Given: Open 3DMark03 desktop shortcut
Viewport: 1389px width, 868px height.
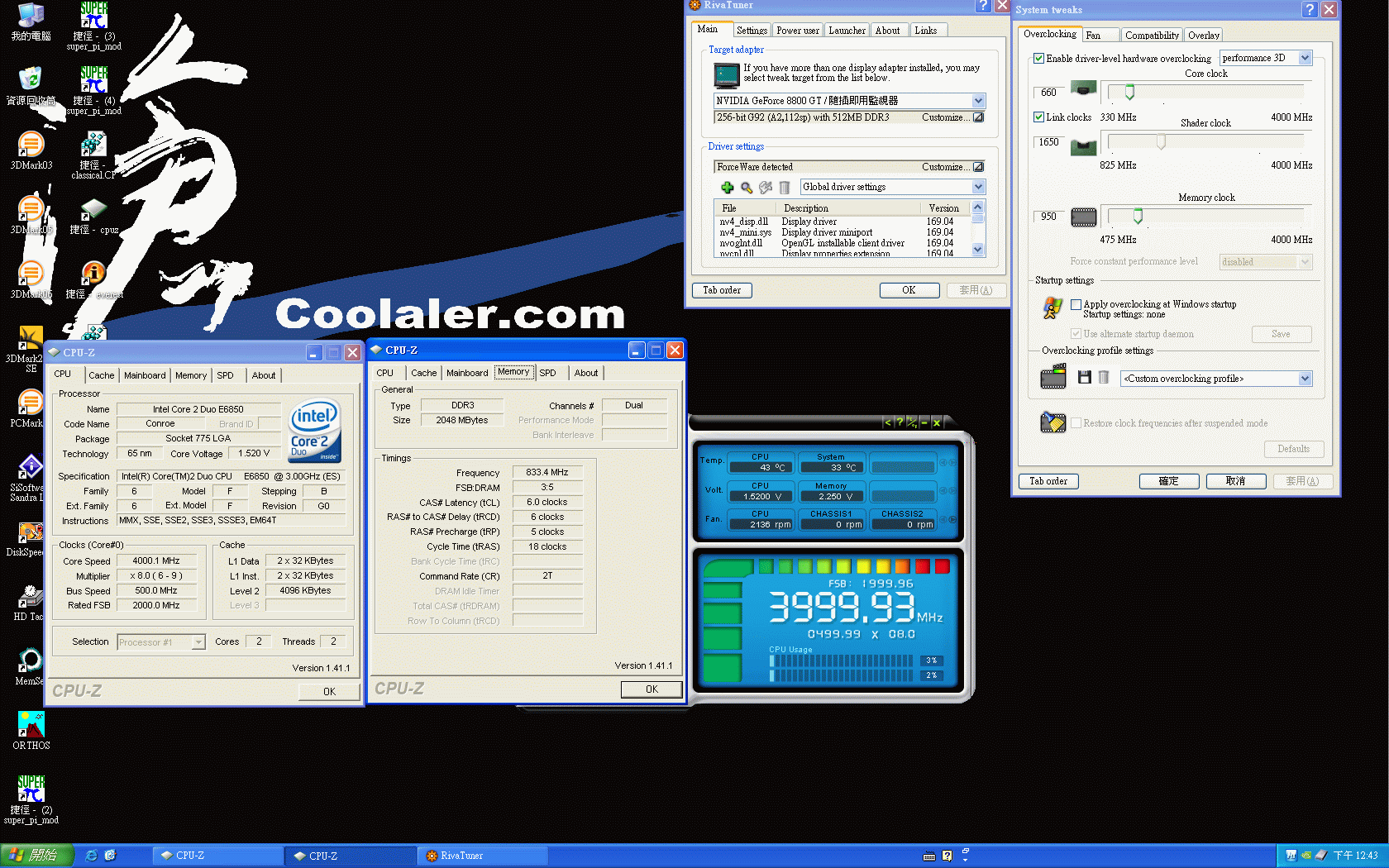Looking at the screenshot, I should pyautogui.click(x=31, y=150).
